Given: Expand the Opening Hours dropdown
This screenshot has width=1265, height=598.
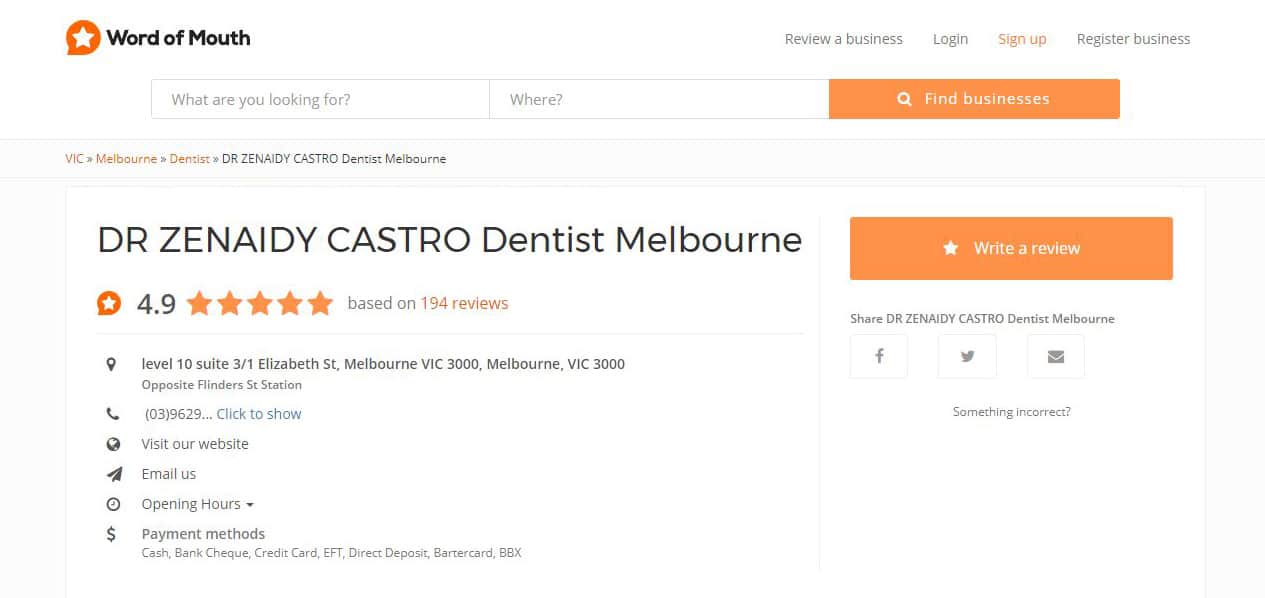Looking at the screenshot, I should tap(197, 504).
